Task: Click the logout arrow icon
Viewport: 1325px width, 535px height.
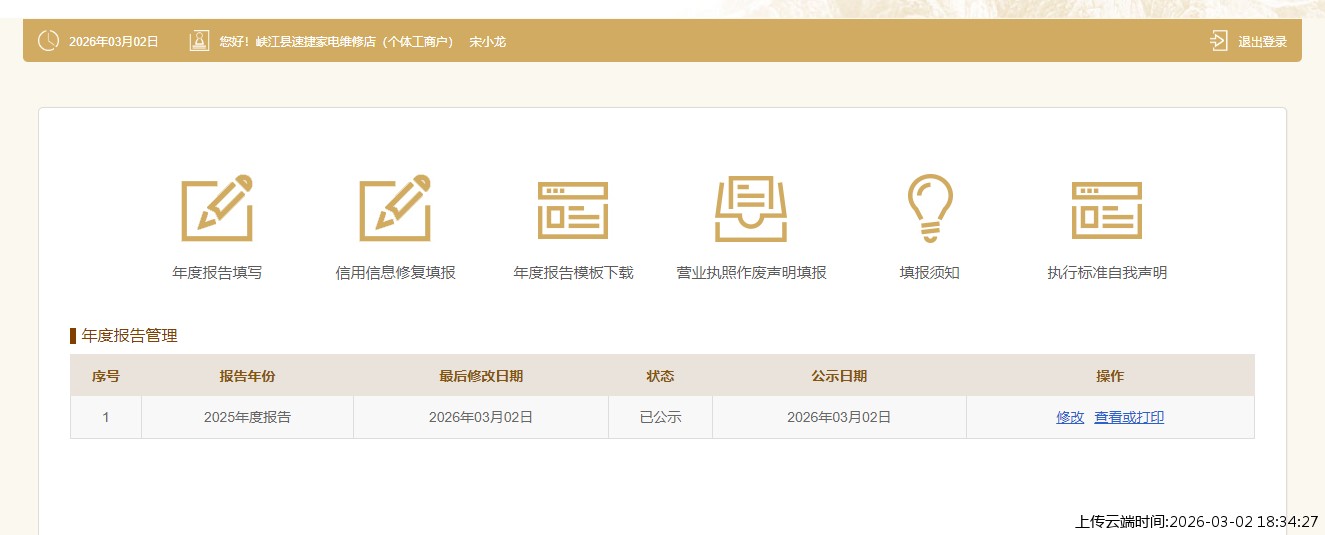Action: [x=1218, y=41]
